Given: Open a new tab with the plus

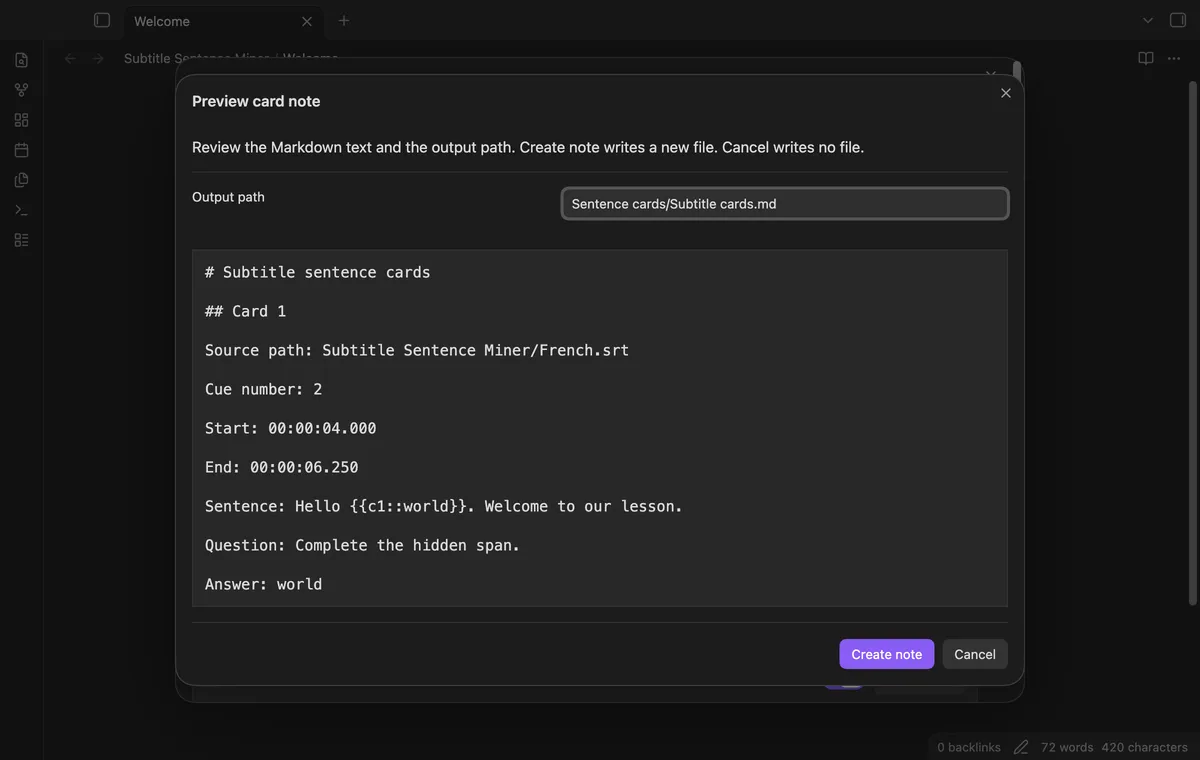Looking at the screenshot, I should point(343,20).
